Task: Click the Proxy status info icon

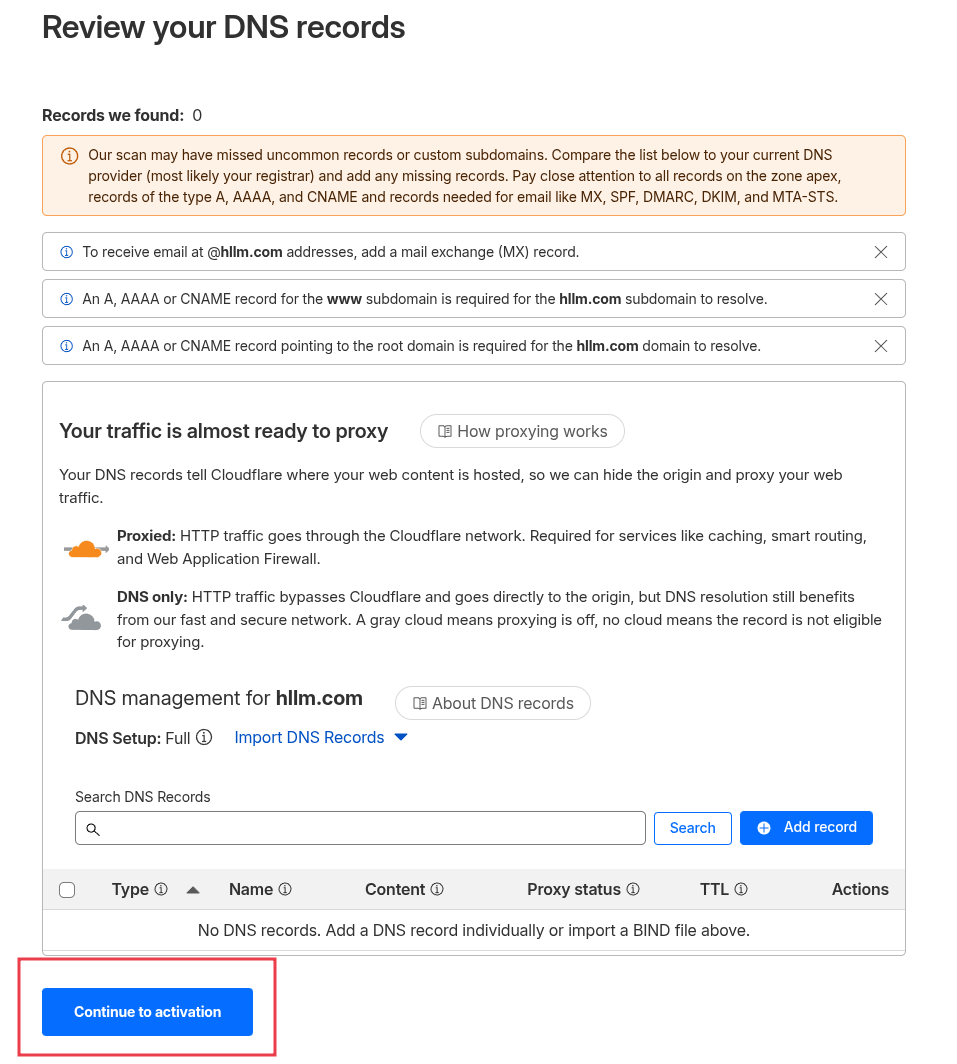Action: click(633, 889)
